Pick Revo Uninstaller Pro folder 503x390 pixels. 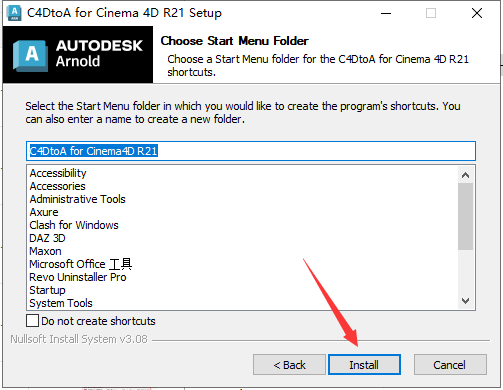(78, 277)
